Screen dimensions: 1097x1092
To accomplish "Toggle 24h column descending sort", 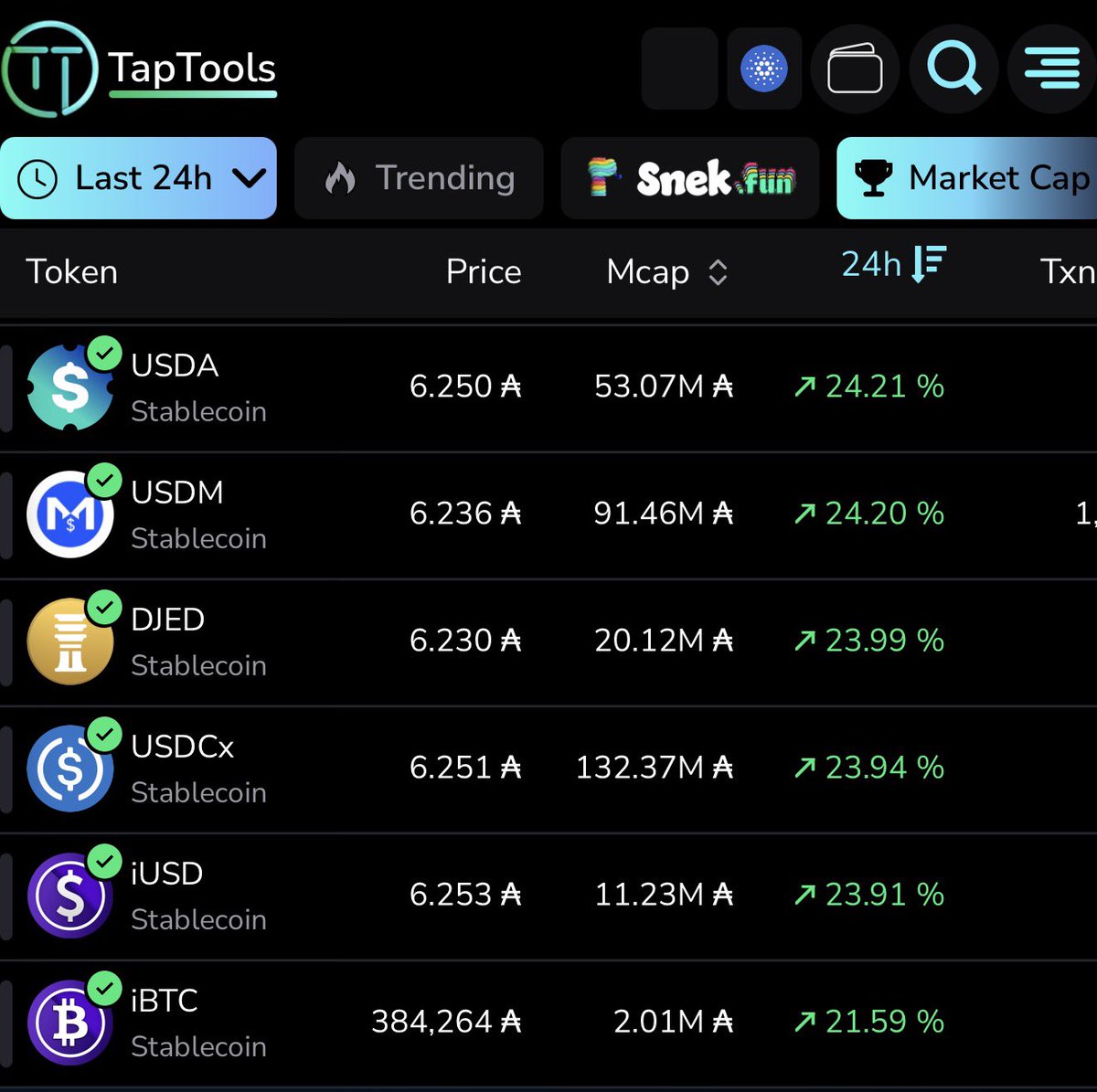I will click(893, 264).
